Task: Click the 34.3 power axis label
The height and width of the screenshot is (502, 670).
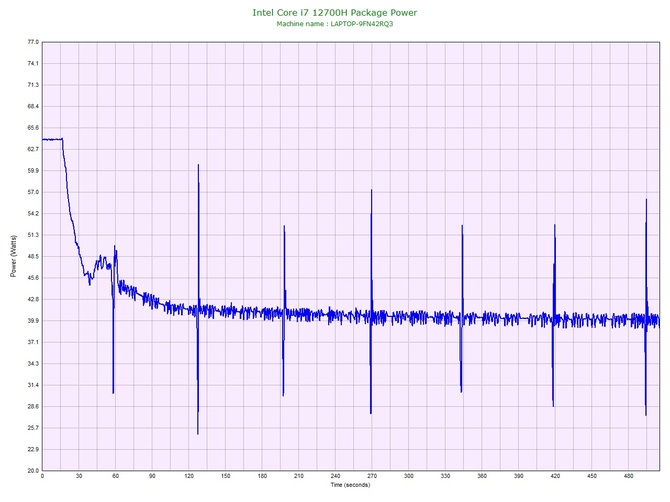Action: tap(33, 364)
